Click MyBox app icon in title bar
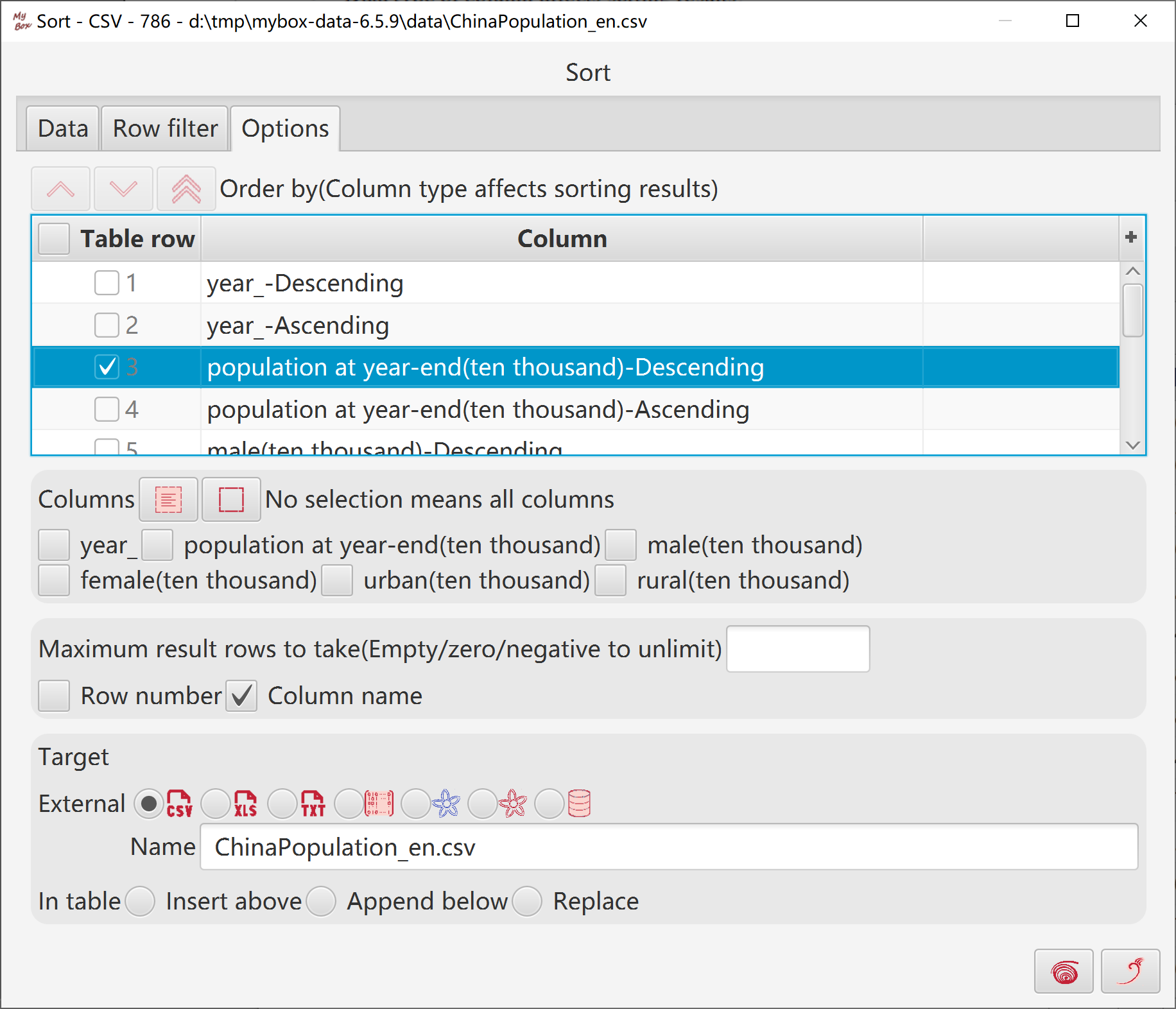This screenshot has height=1009, width=1176. coord(22,21)
